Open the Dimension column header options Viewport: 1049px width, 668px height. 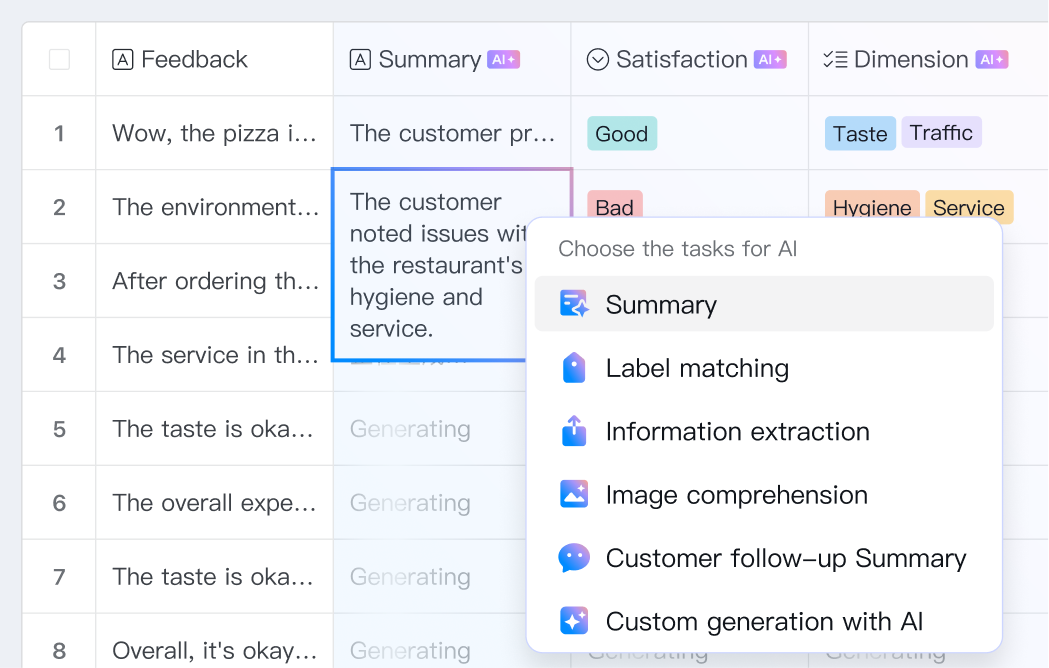click(x=910, y=60)
